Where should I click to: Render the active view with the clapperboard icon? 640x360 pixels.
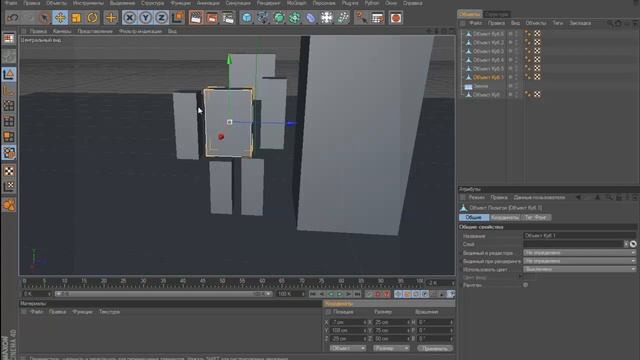196,18
